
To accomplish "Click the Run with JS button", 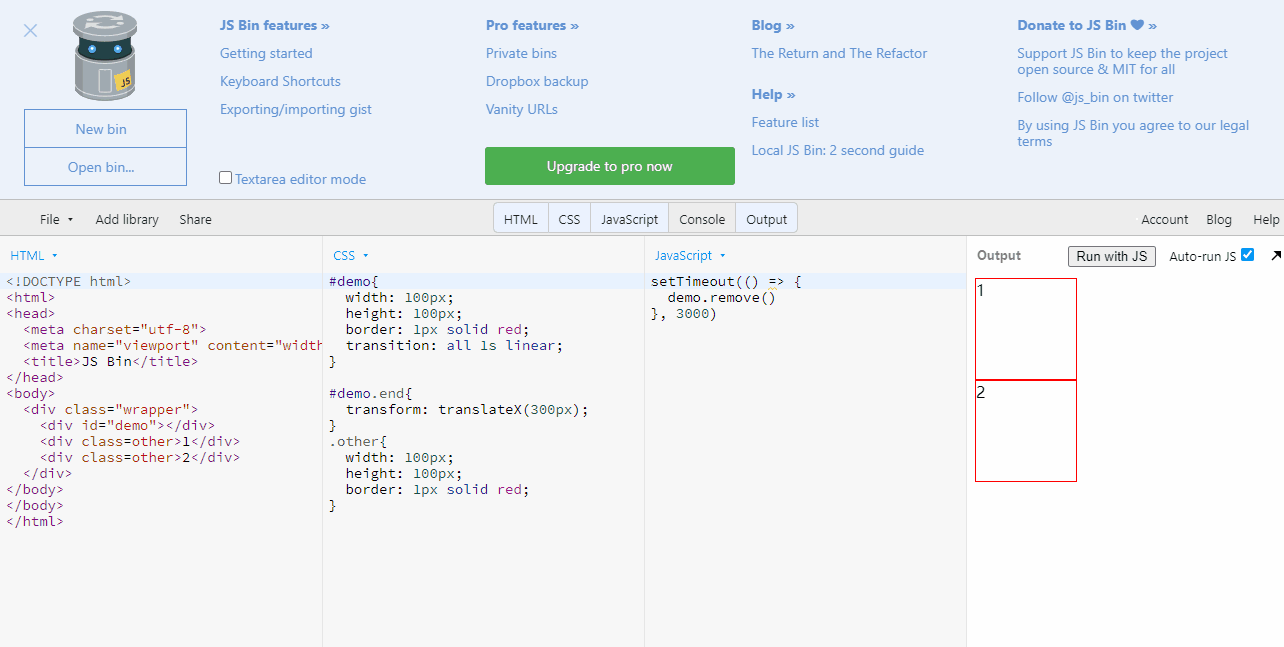I will 1112,256.
